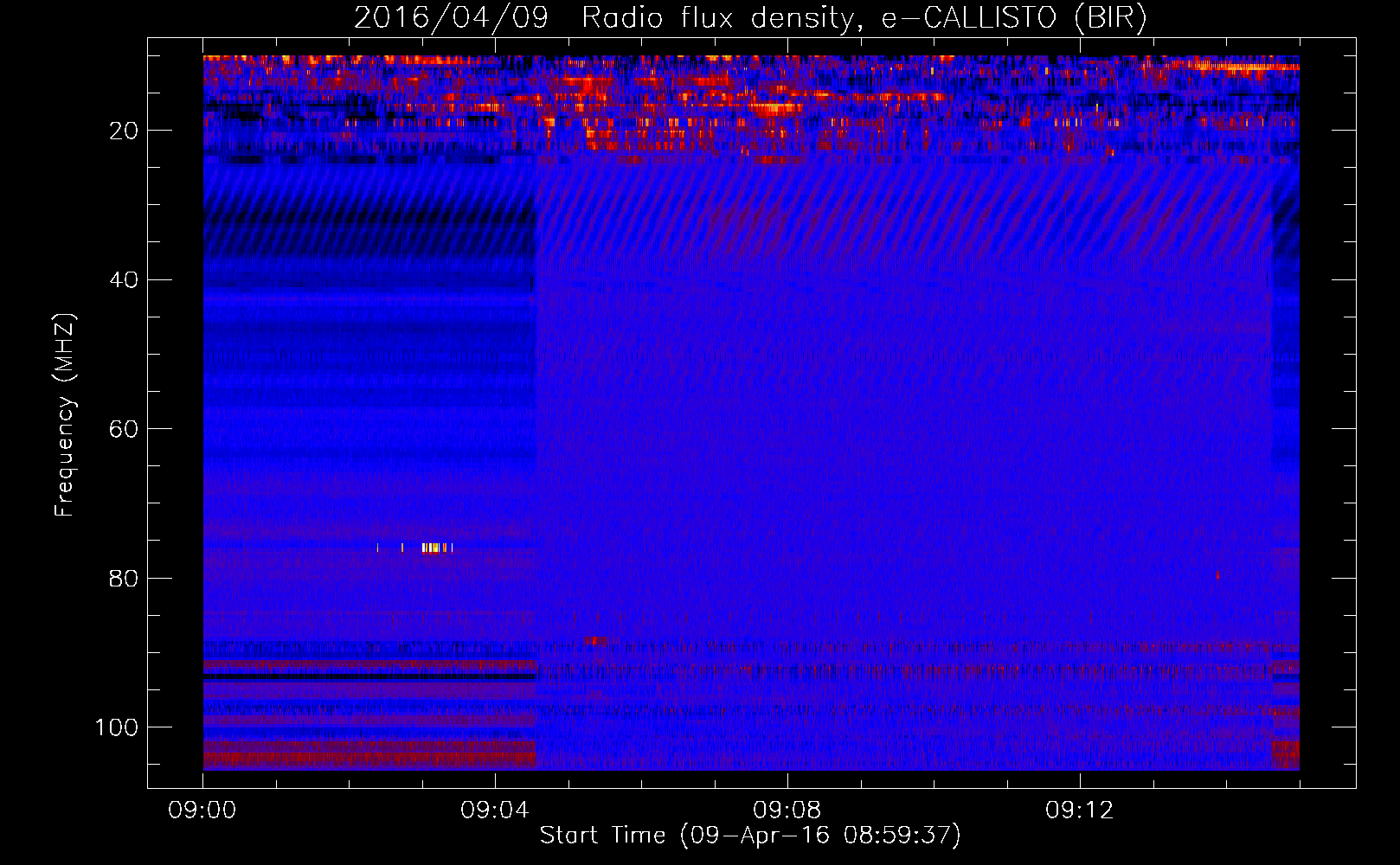
Task: Click the "20" frequency tick label
Action: point(125,131)
